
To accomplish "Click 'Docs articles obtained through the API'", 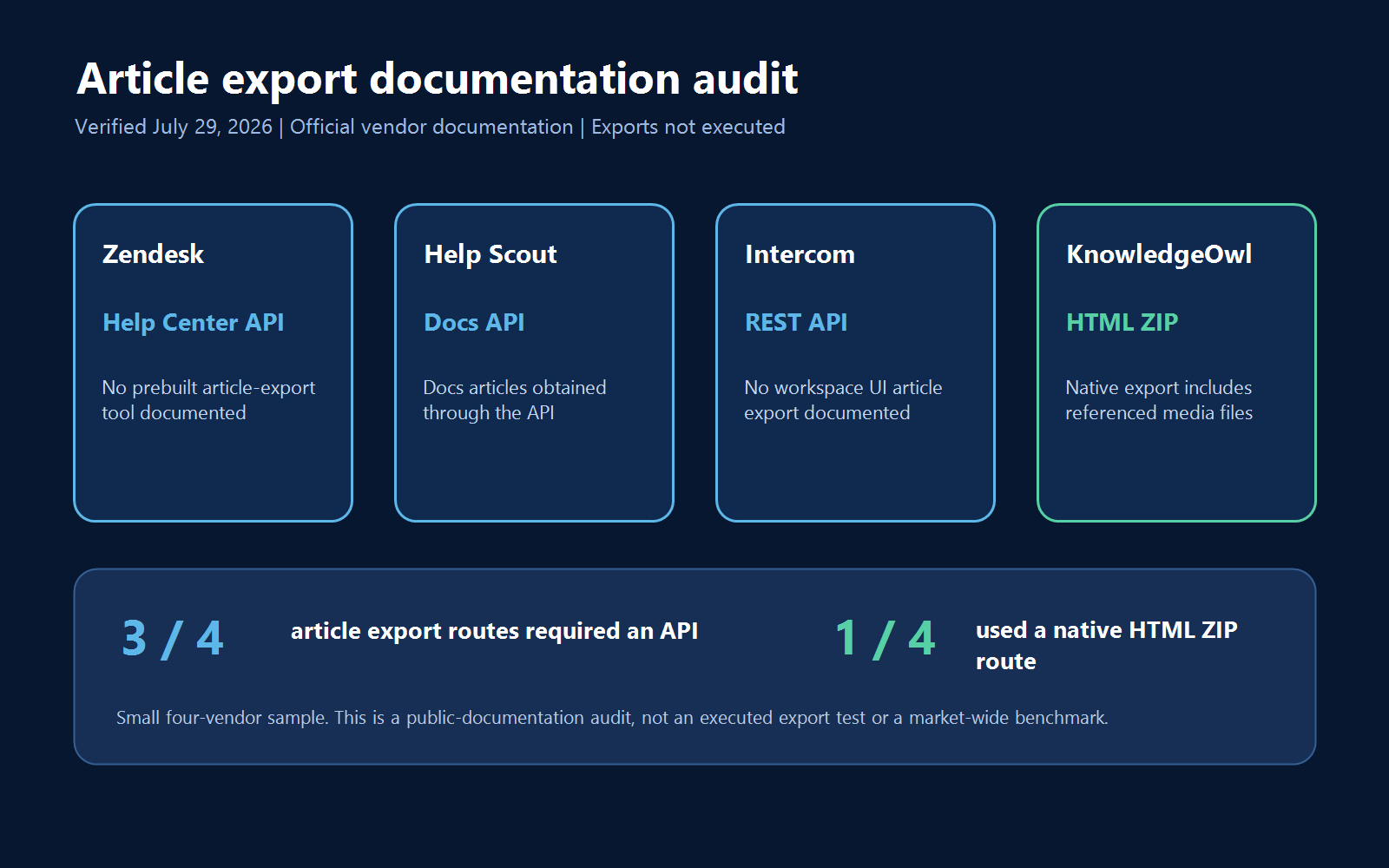I will point(515,400).
